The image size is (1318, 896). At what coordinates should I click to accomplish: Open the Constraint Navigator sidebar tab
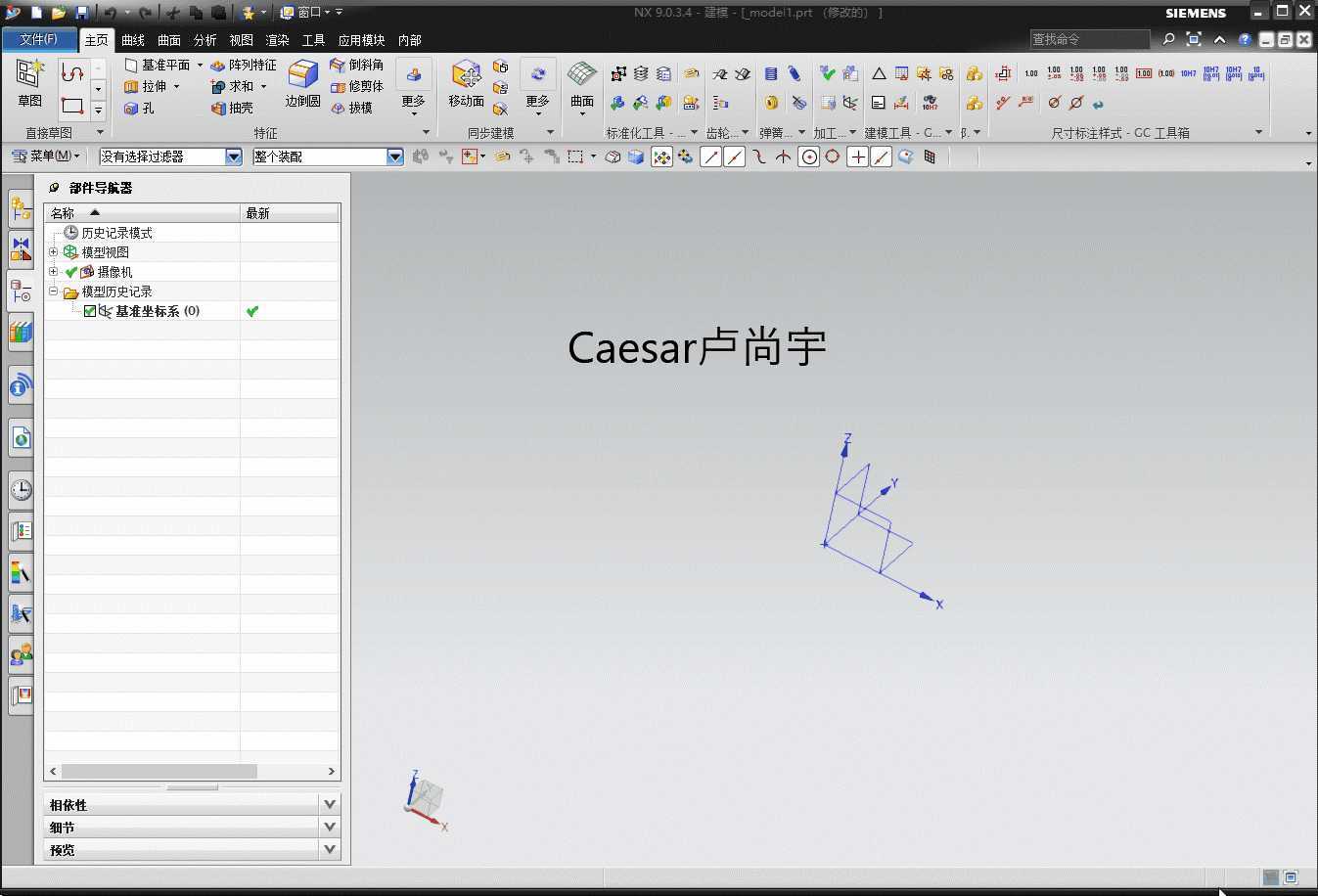click(x=21, y=248)
